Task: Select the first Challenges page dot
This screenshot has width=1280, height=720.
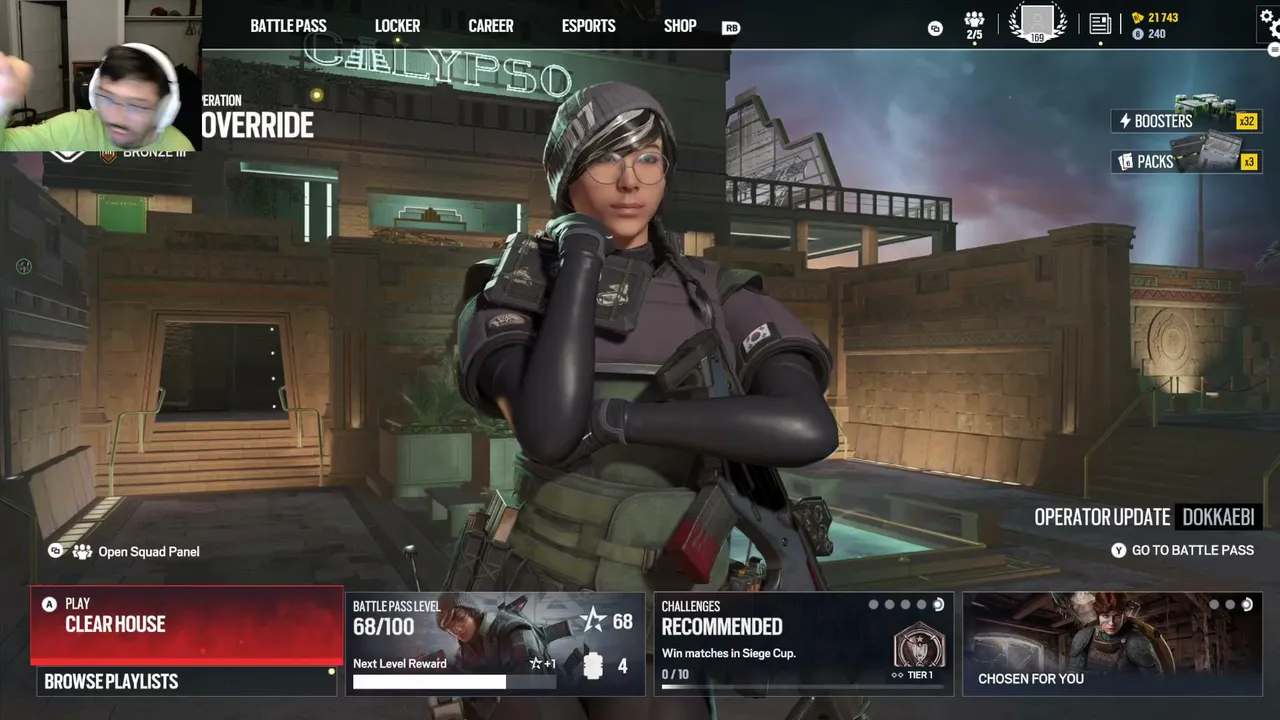Action: [x=874, y=605]
